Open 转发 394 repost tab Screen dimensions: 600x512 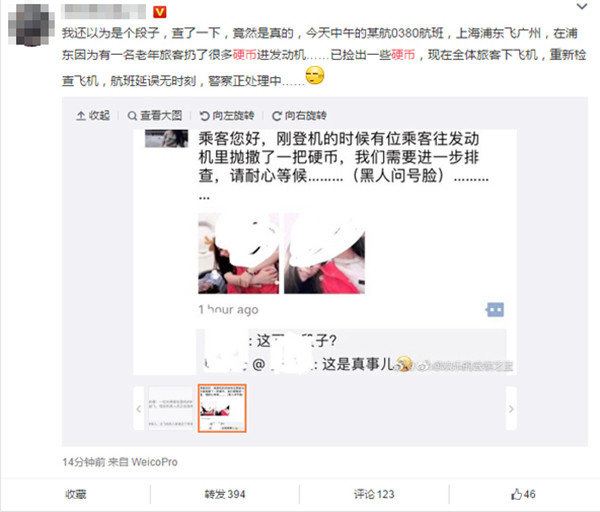pyautogui.click(x=225, y=494)
